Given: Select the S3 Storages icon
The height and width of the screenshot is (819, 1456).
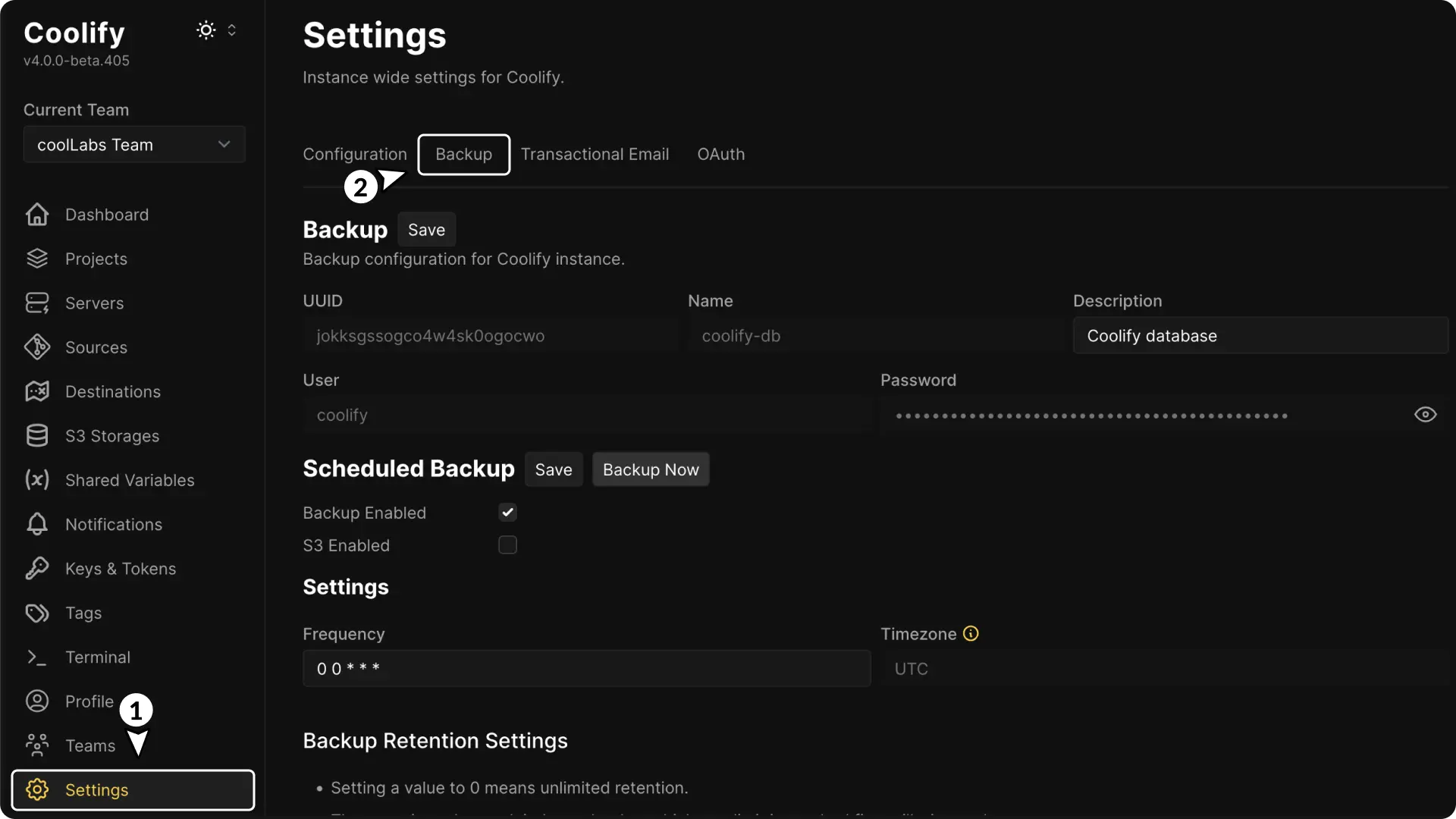Looking at the screenshot, I should pos(36,435).
